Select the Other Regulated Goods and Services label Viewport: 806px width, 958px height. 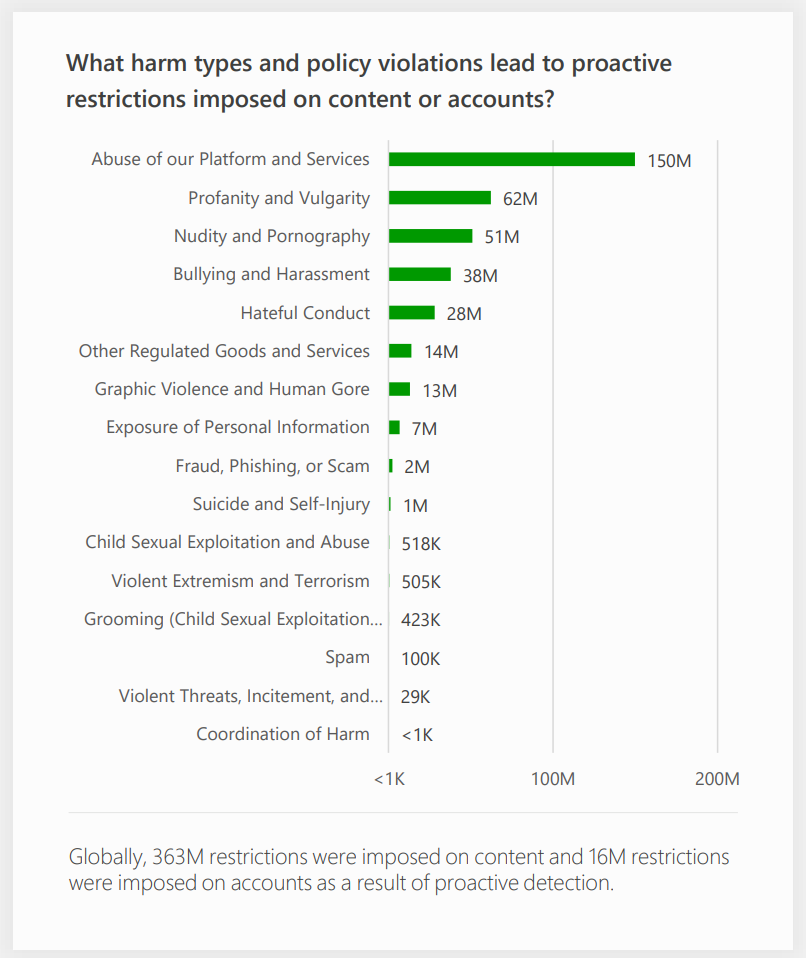pyautogui.click(x=224, y=351)
